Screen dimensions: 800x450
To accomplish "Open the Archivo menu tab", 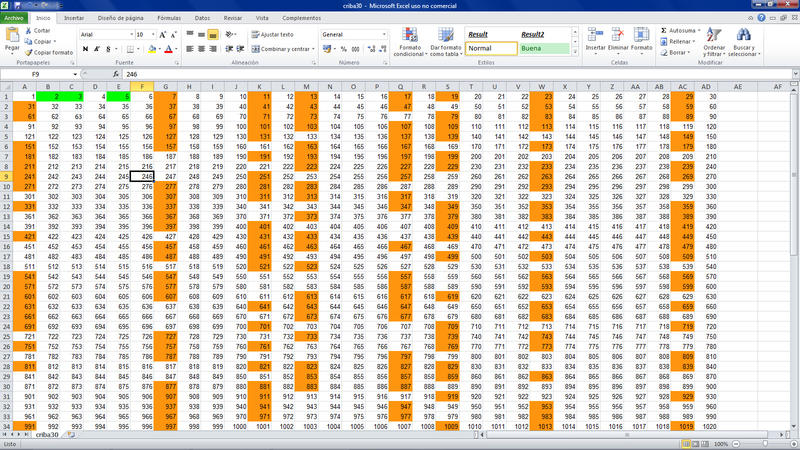I will pos(14,18).
